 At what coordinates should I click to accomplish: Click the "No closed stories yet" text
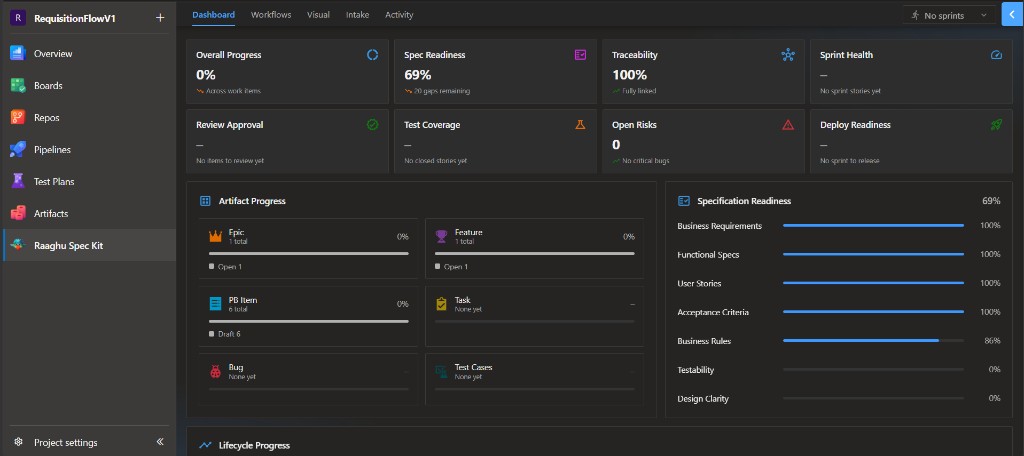click(436, 161)
